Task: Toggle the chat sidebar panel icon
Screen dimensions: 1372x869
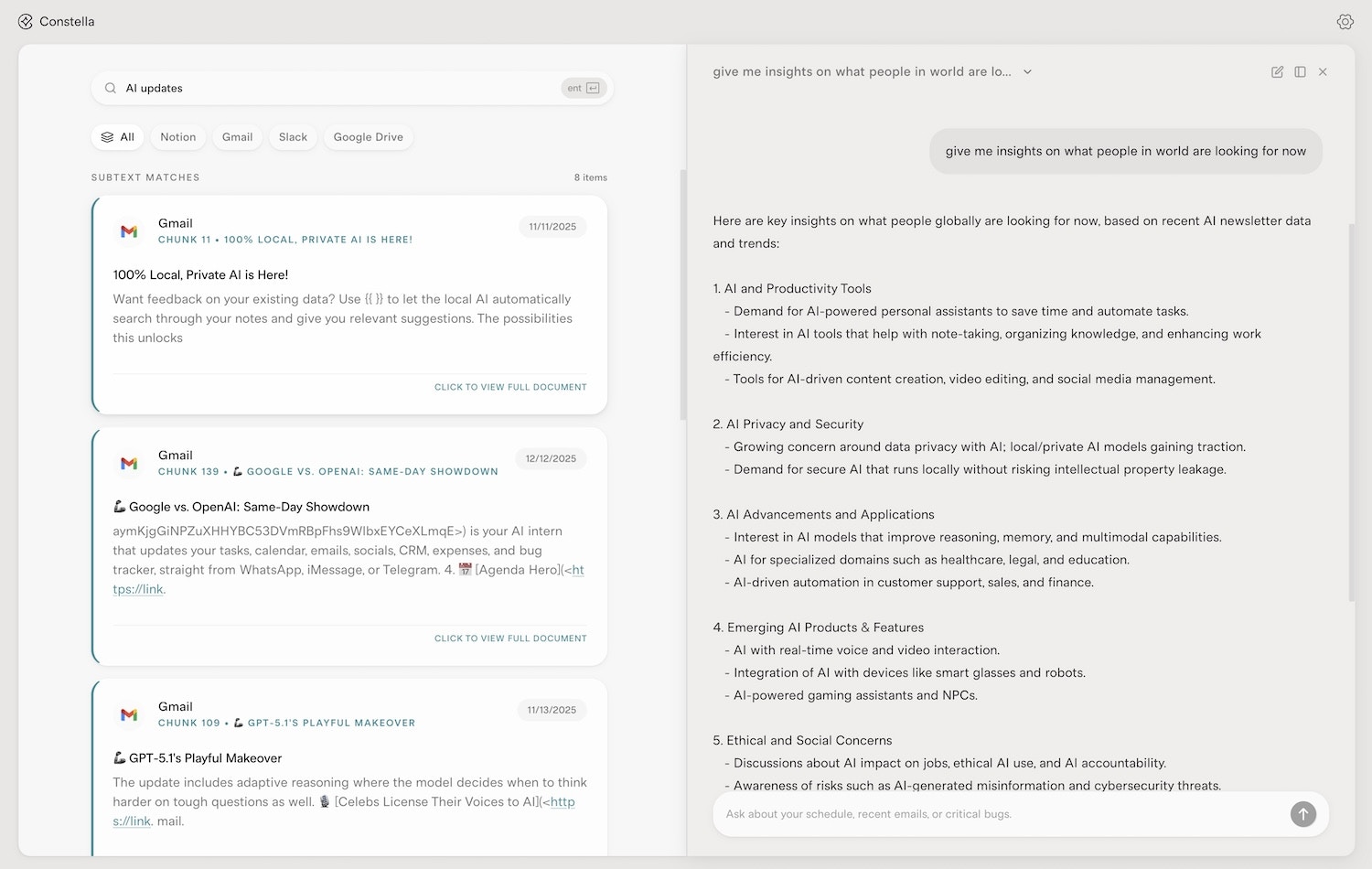Action: click(x=1300, y=72)
